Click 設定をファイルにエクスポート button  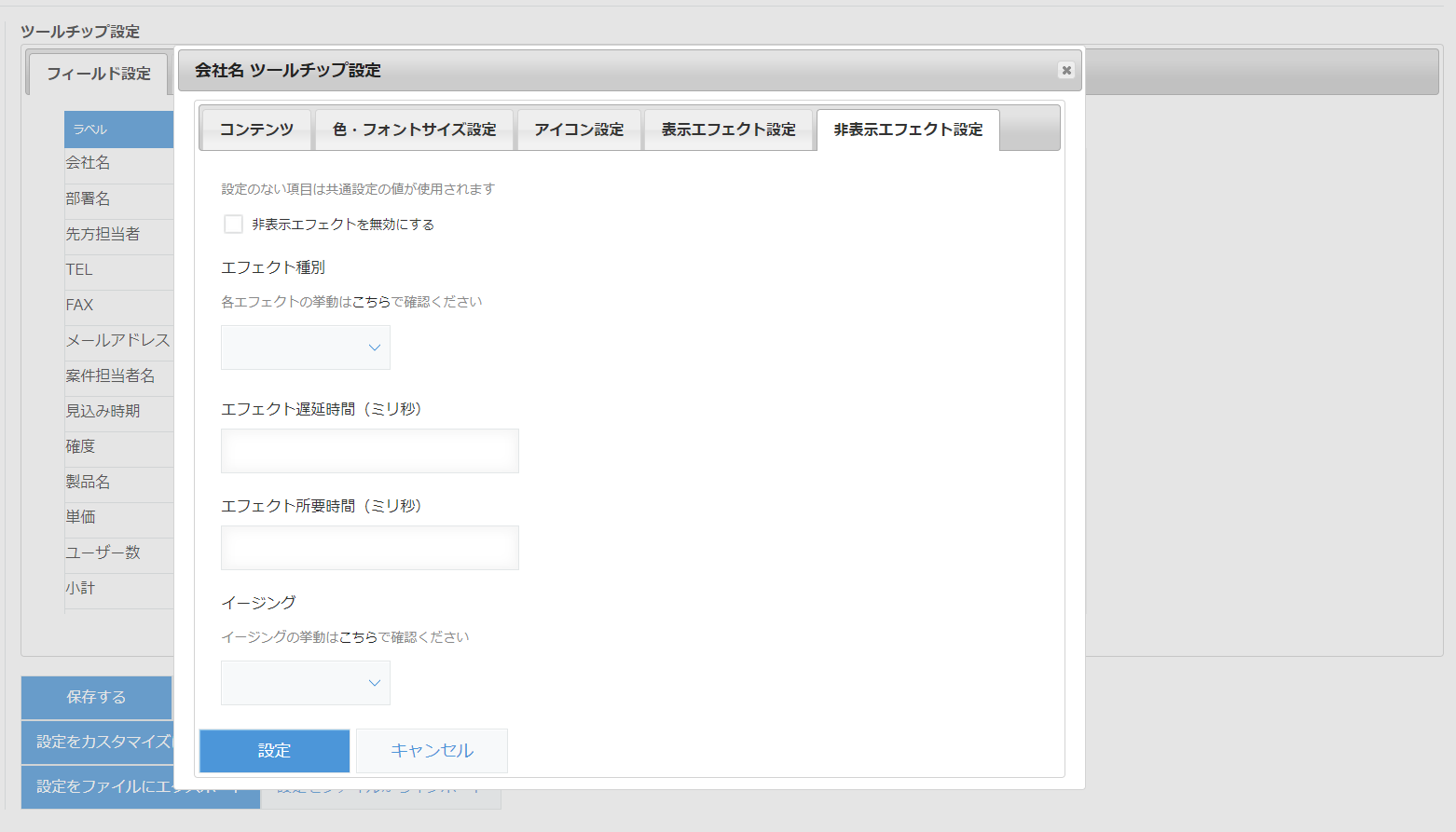click(x=140, y=785)
